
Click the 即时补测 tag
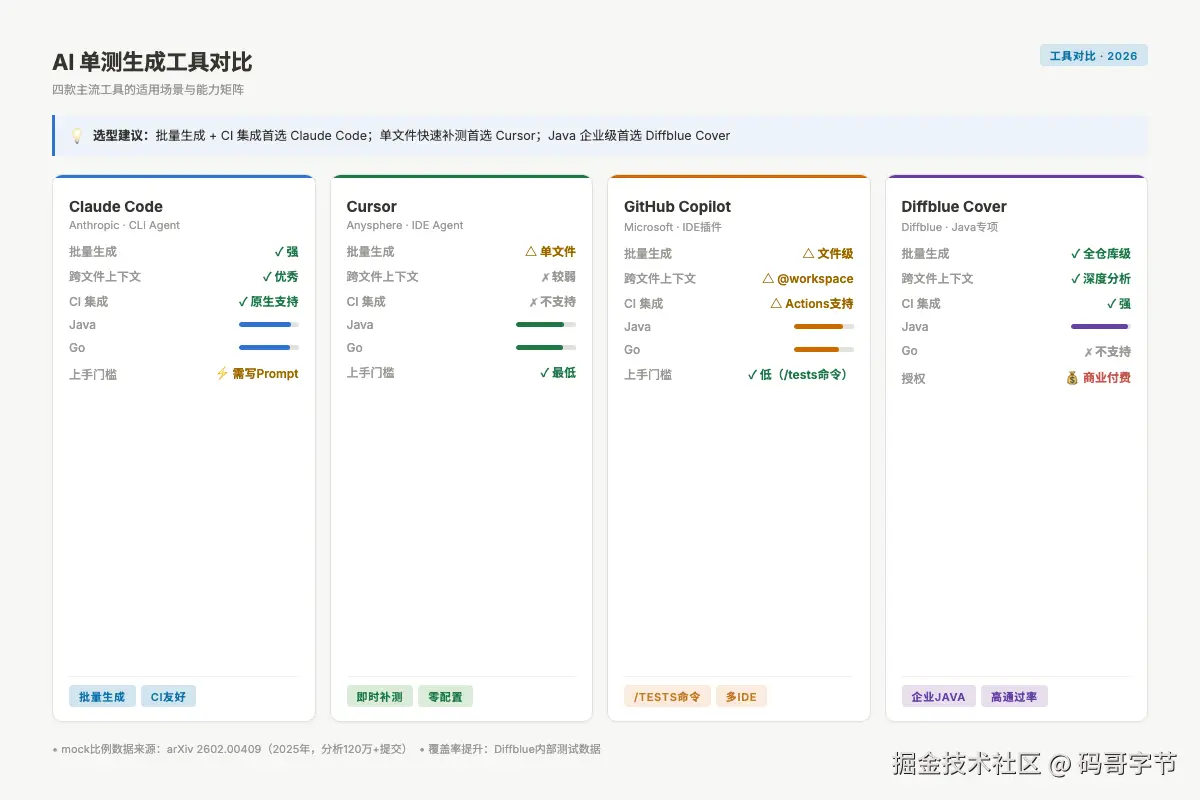tap(379, 697)
